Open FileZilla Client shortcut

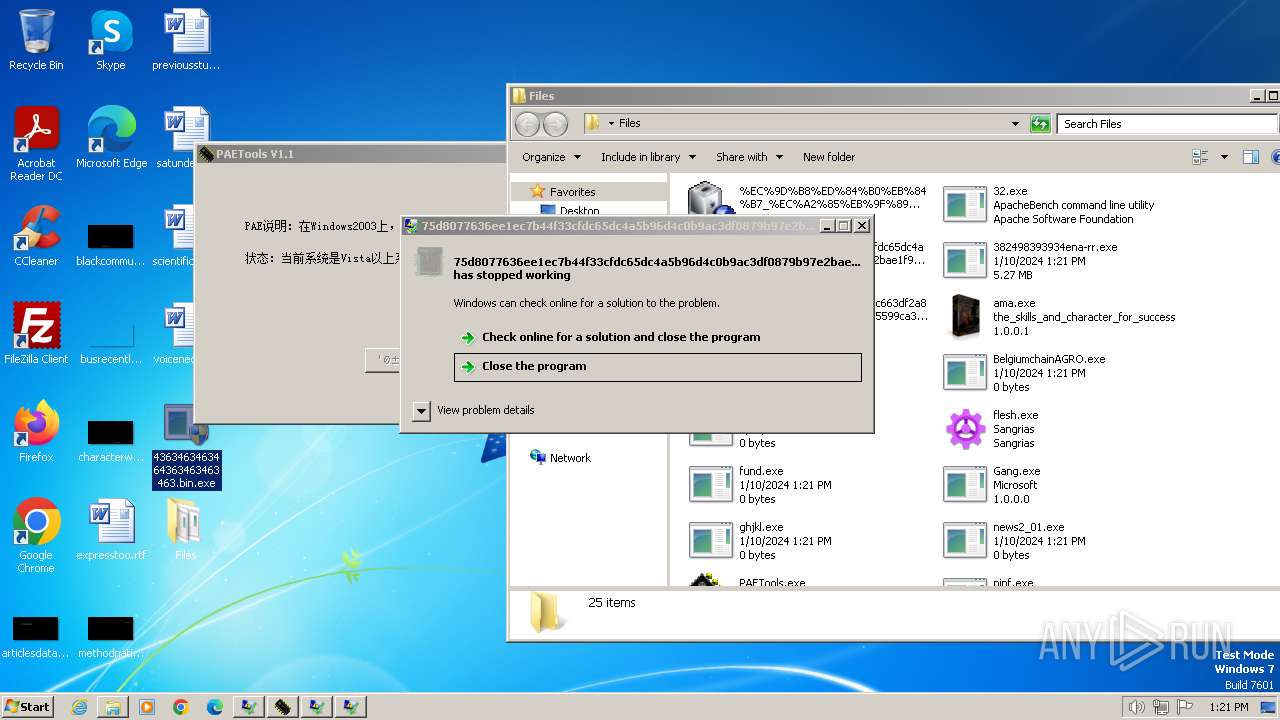pyautogui.click(x=36, y=334)
